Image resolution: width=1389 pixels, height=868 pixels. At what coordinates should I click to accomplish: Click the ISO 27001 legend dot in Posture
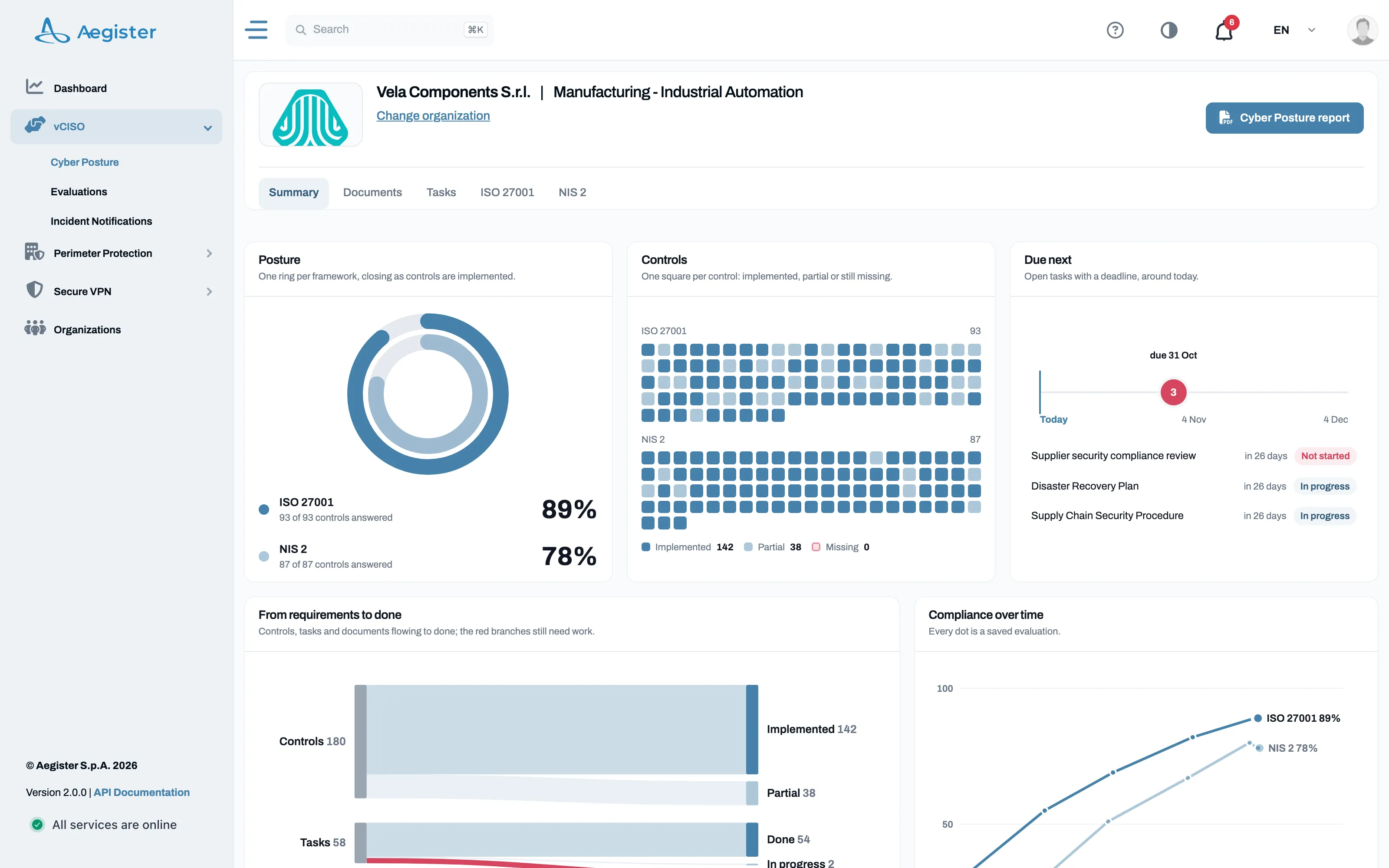264,509
